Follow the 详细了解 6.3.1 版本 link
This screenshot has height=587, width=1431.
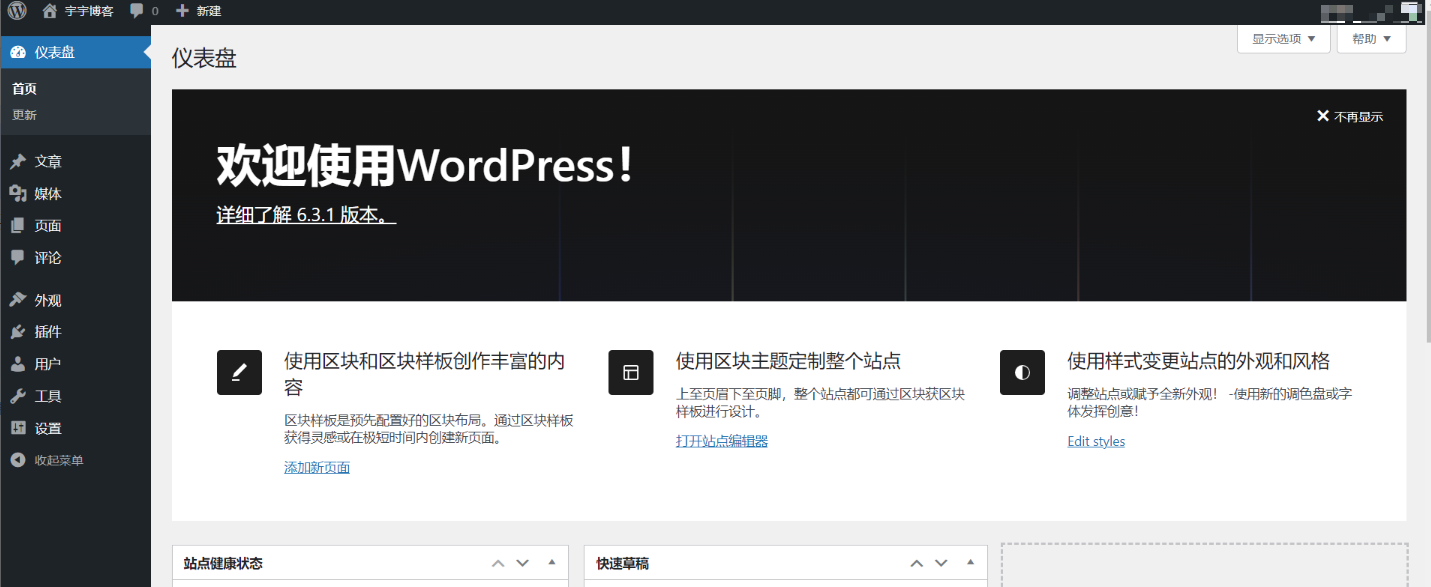tap(306, 215)
